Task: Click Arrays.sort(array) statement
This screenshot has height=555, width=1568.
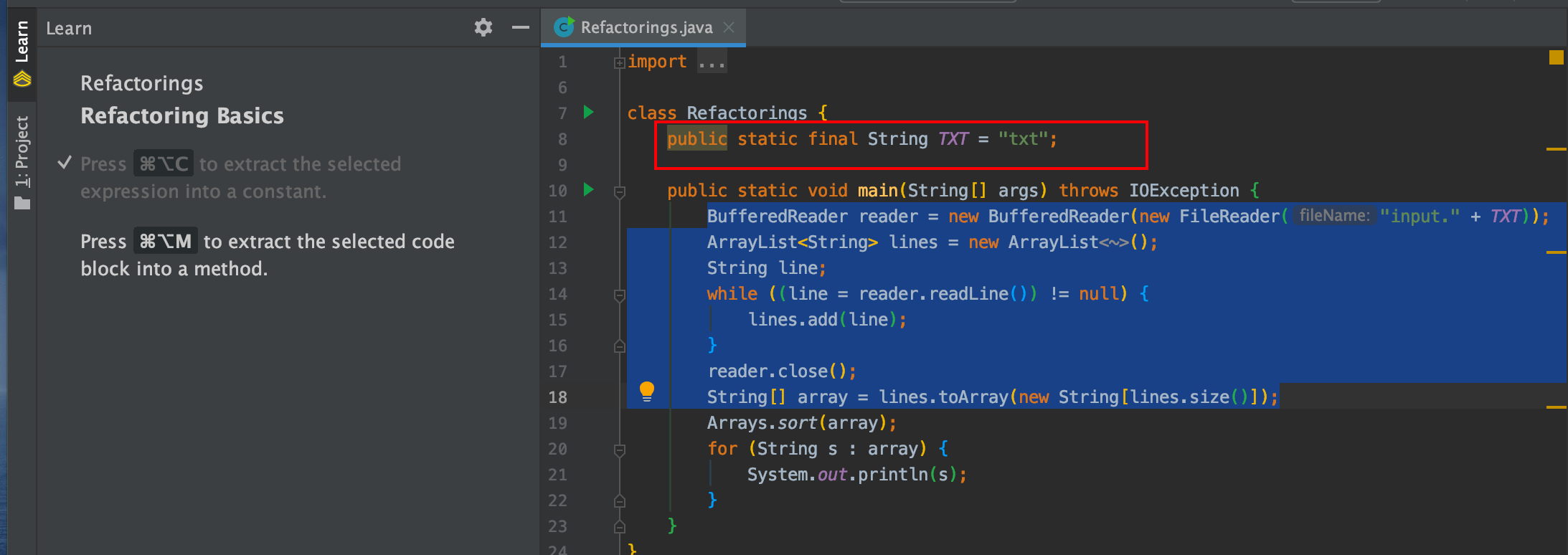Action: (x=802, y=422)
